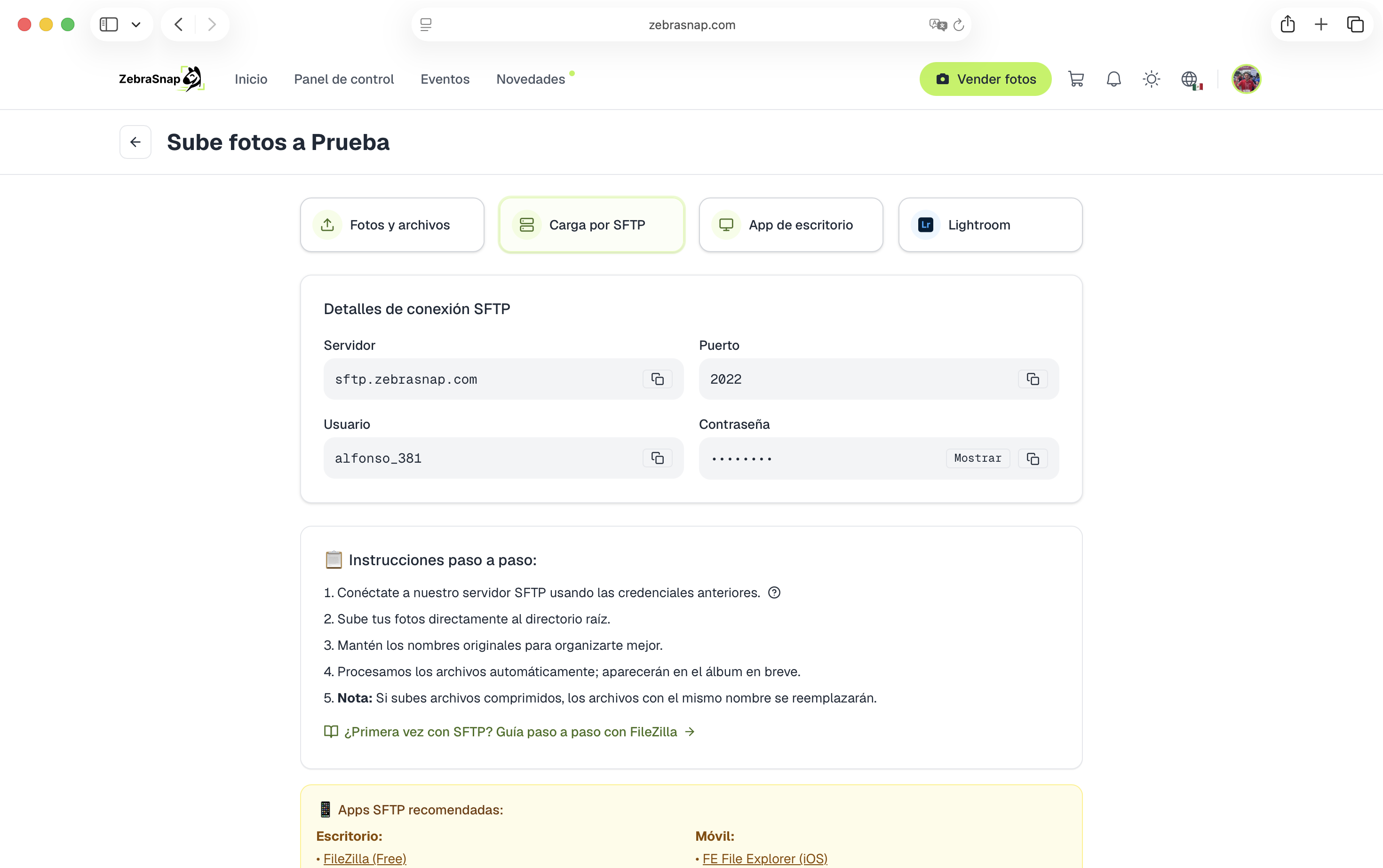The width and height of the screenshot is (1383, 868).
Task: Select the Fotos y archivos tab
Action: [392, 225]
